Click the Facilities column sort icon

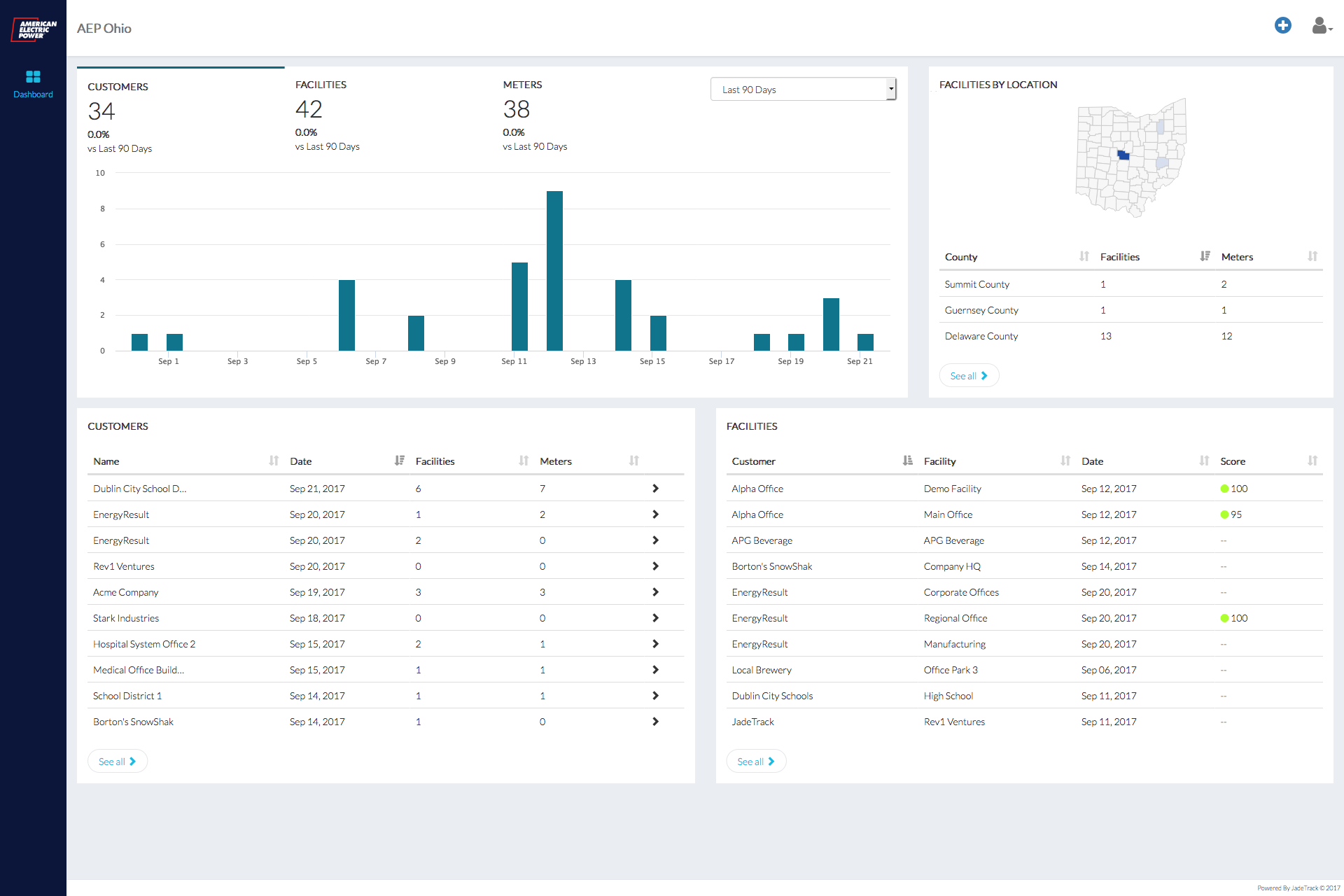(x=525, y=461)
